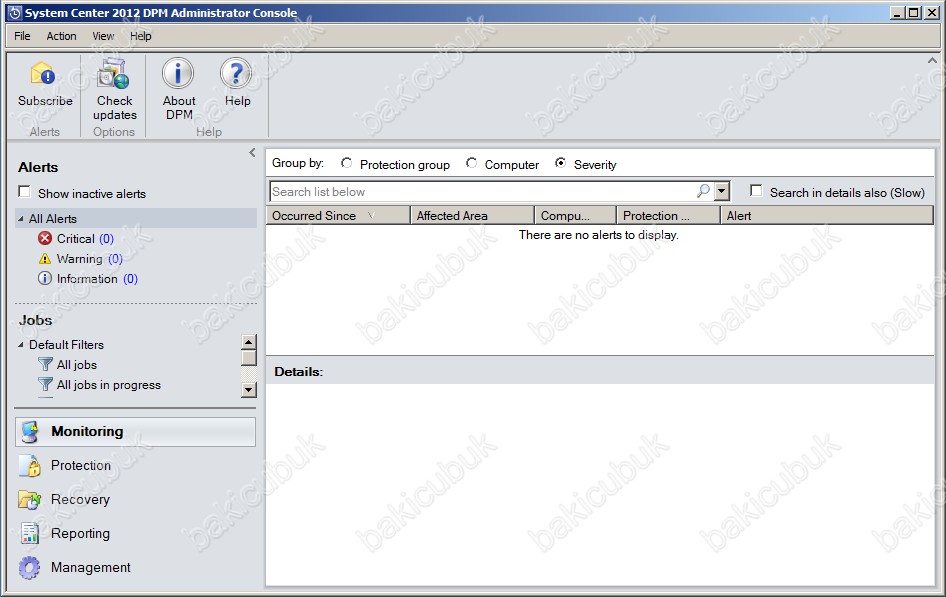946x597 pixels.
Task: Minimize the DPM console window
Action: (x=897, y=13)
